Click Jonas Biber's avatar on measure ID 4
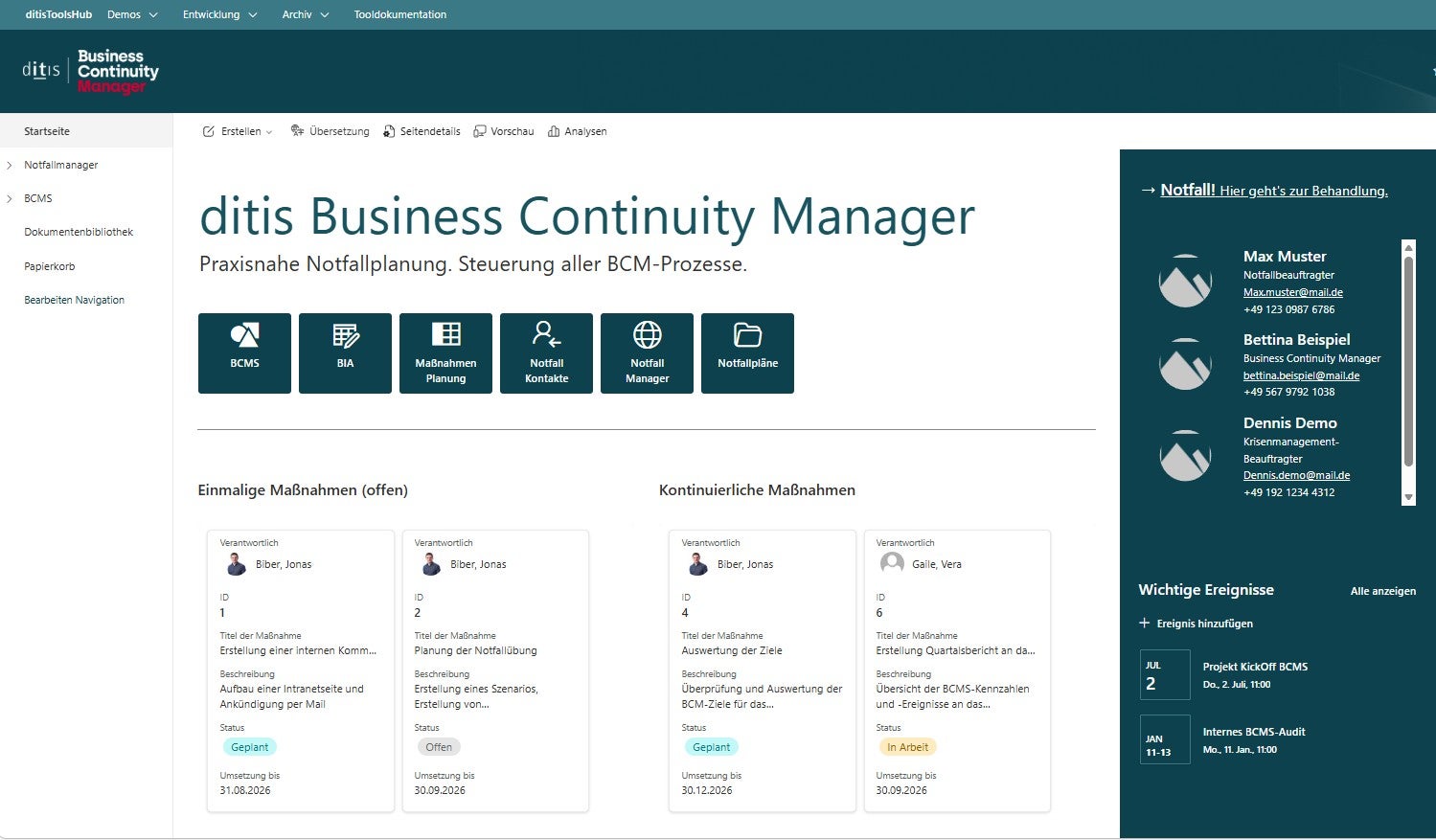This screenshot has height=840, width=1436. [698, 564]
